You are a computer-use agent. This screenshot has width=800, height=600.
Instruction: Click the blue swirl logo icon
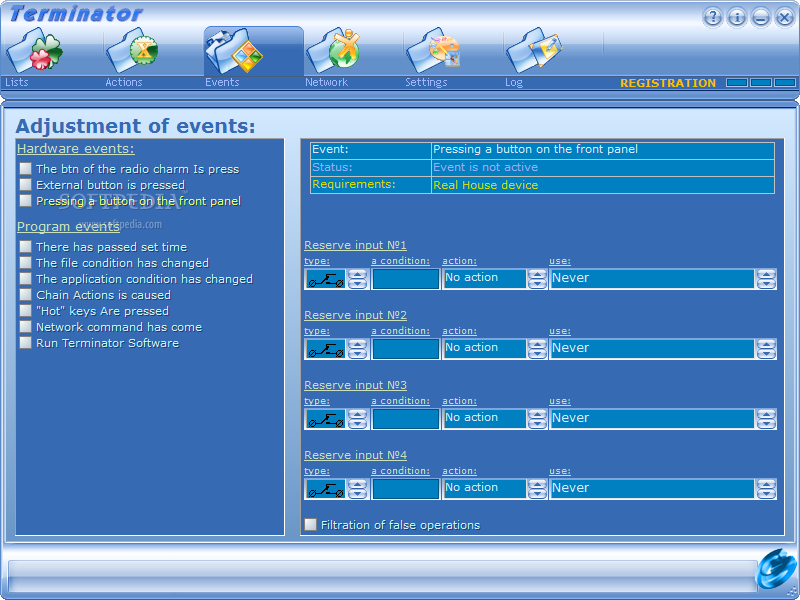(x=777, y=568)
